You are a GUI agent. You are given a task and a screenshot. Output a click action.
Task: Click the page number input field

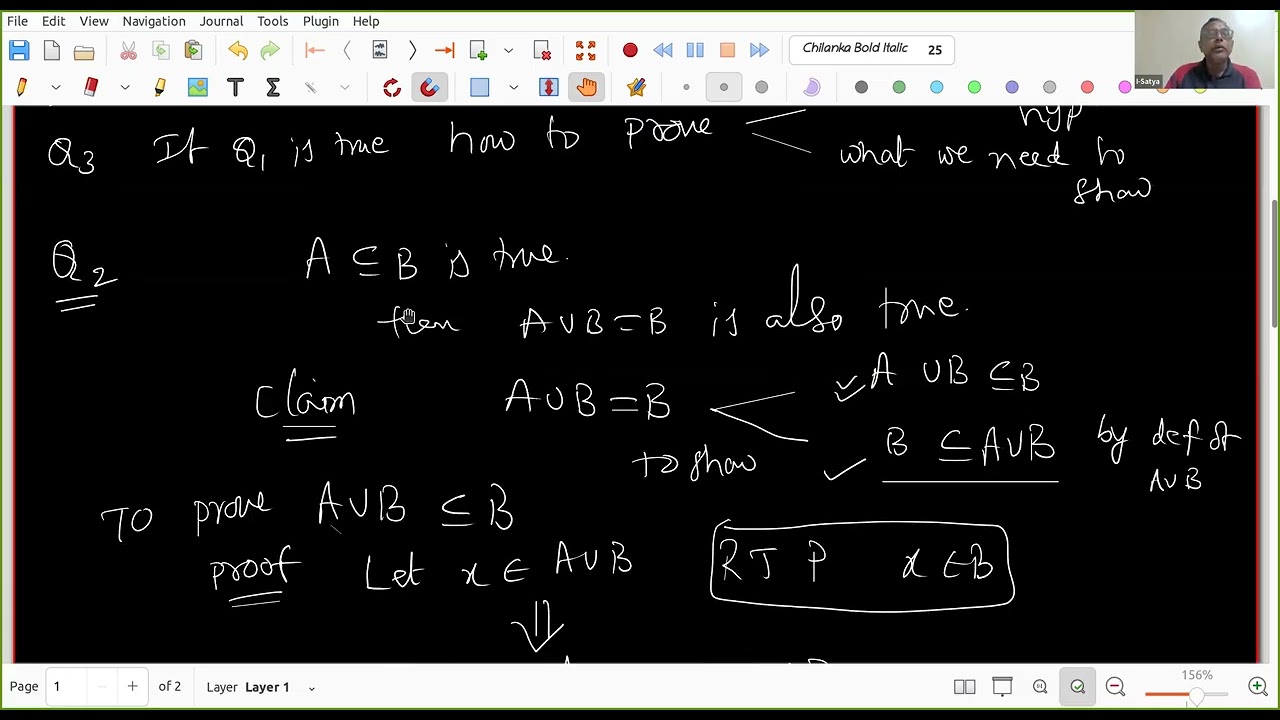[66, 687]
